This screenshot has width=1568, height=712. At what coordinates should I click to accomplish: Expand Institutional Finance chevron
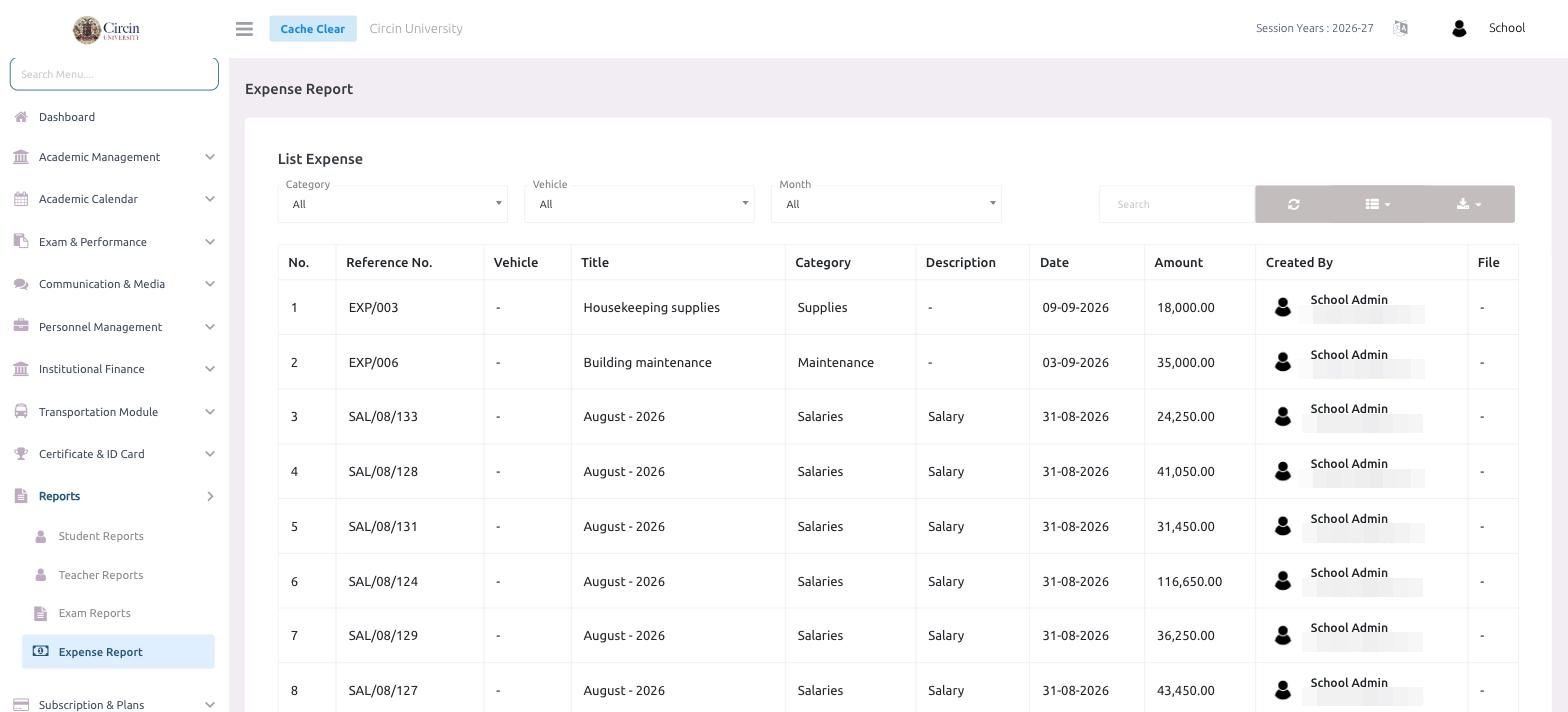[x=210, y=369]
